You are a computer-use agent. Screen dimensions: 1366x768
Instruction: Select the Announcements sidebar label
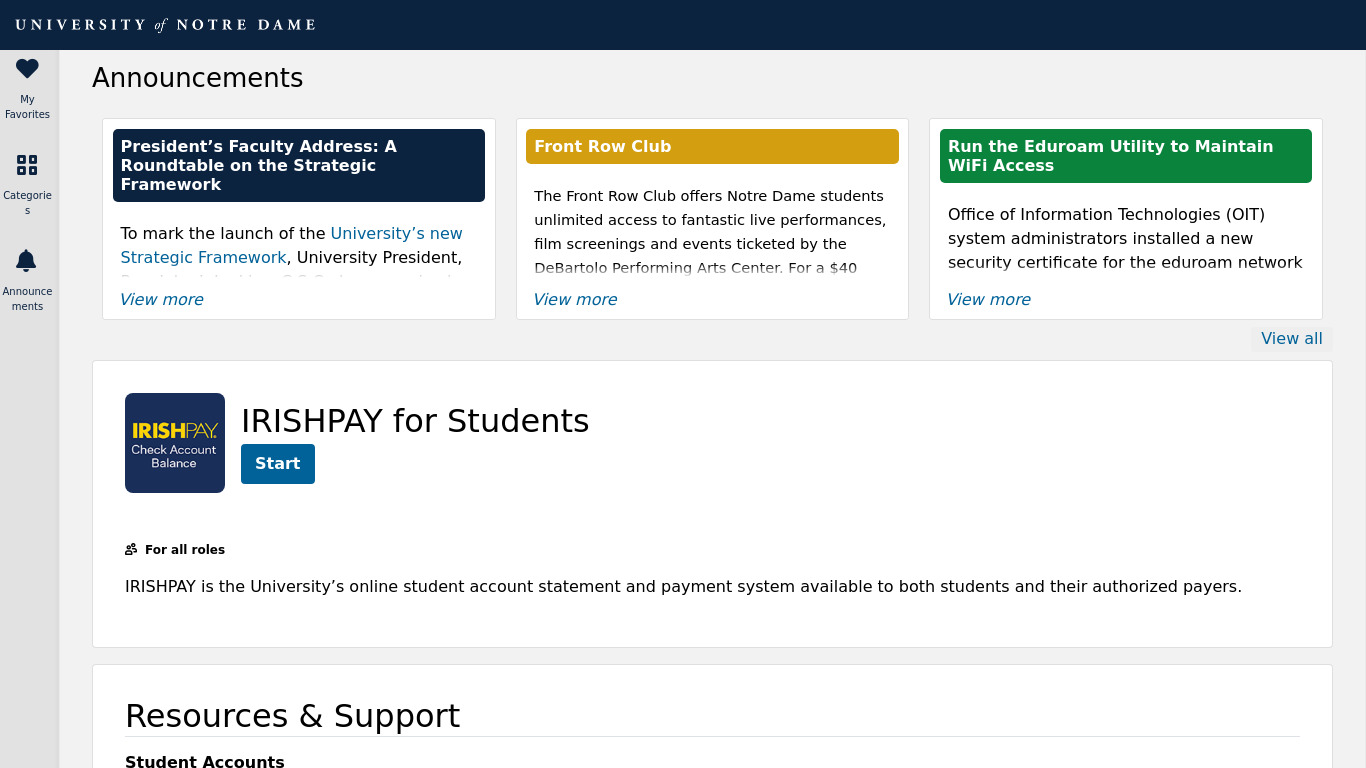click(x=27, y=299)
